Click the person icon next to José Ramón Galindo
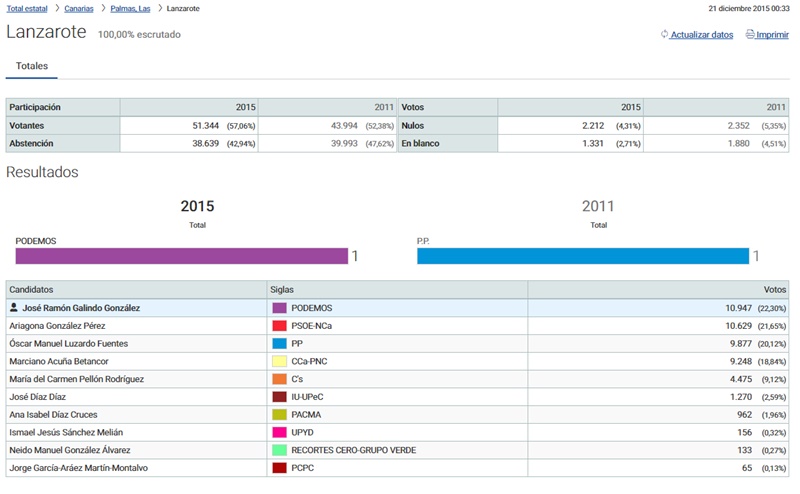This screenshot has width=800, height=494. click(14, 308)
